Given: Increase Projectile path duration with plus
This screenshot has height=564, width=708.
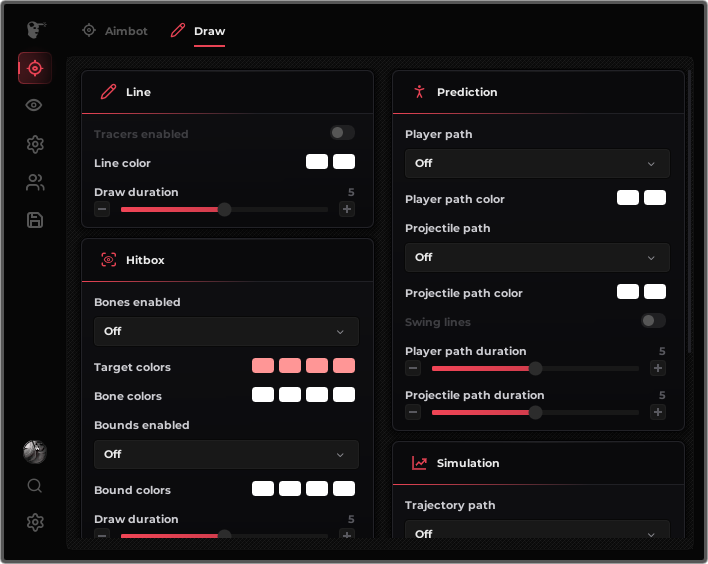Looking at the screenshot, I should tap(658, 412).
